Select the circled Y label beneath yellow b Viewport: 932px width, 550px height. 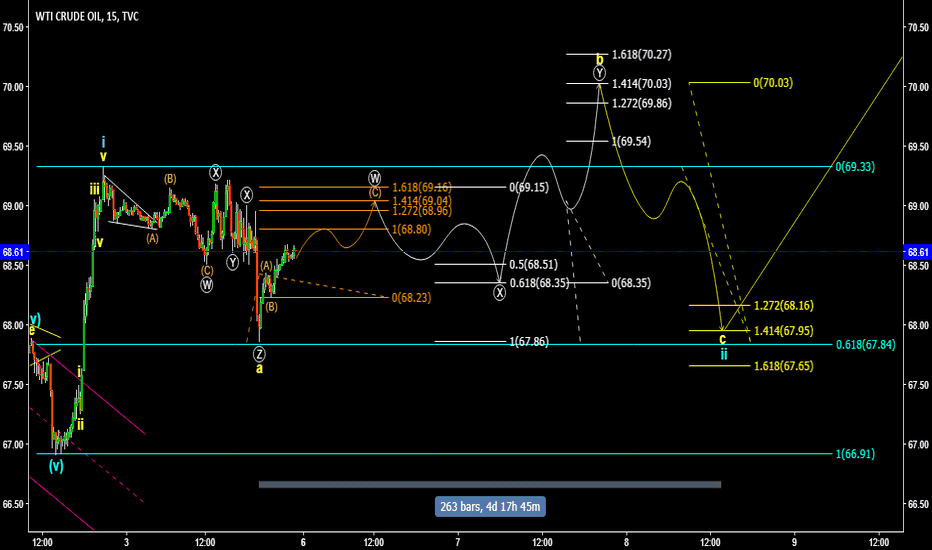coord(599,73)
